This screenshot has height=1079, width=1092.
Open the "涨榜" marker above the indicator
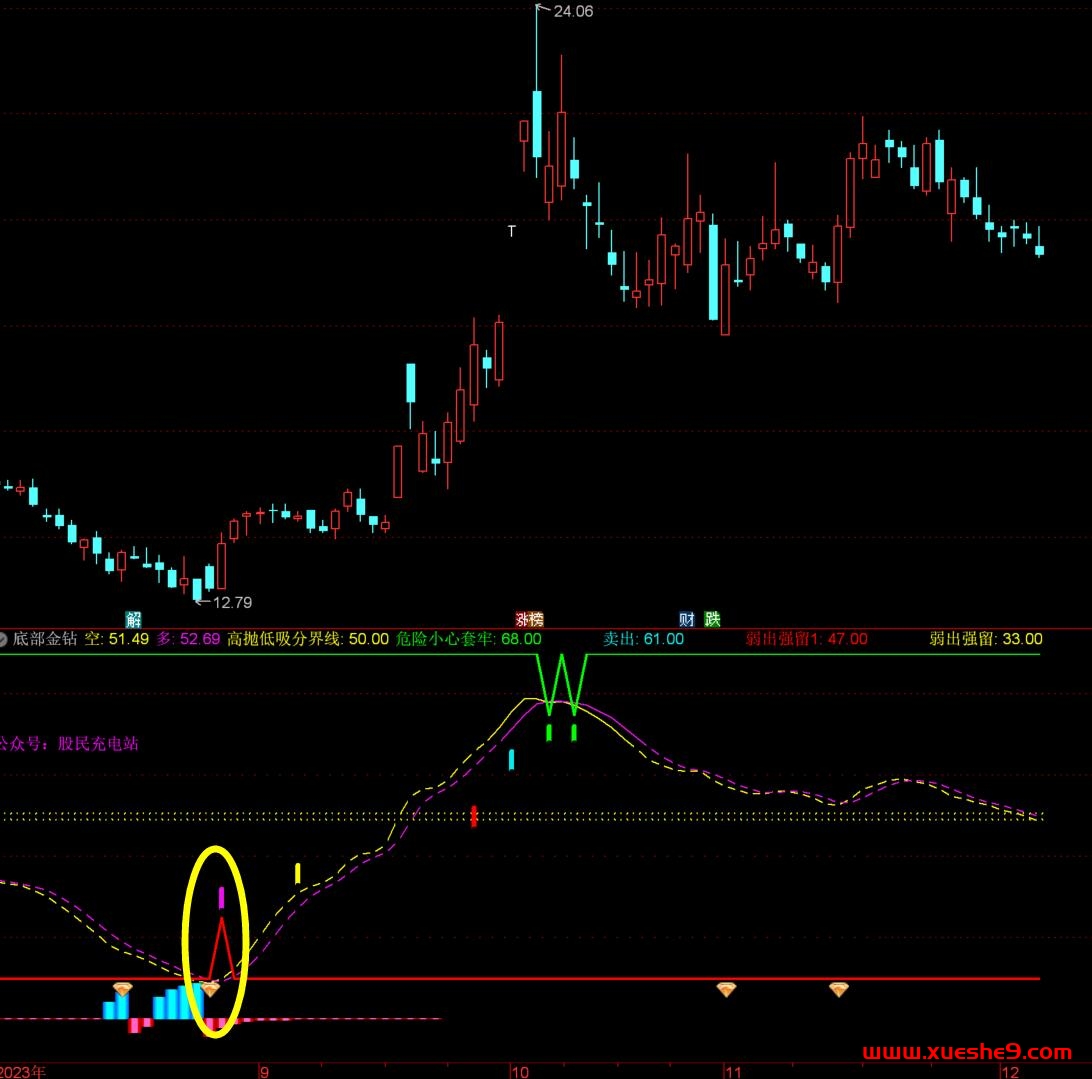point(529,619)
